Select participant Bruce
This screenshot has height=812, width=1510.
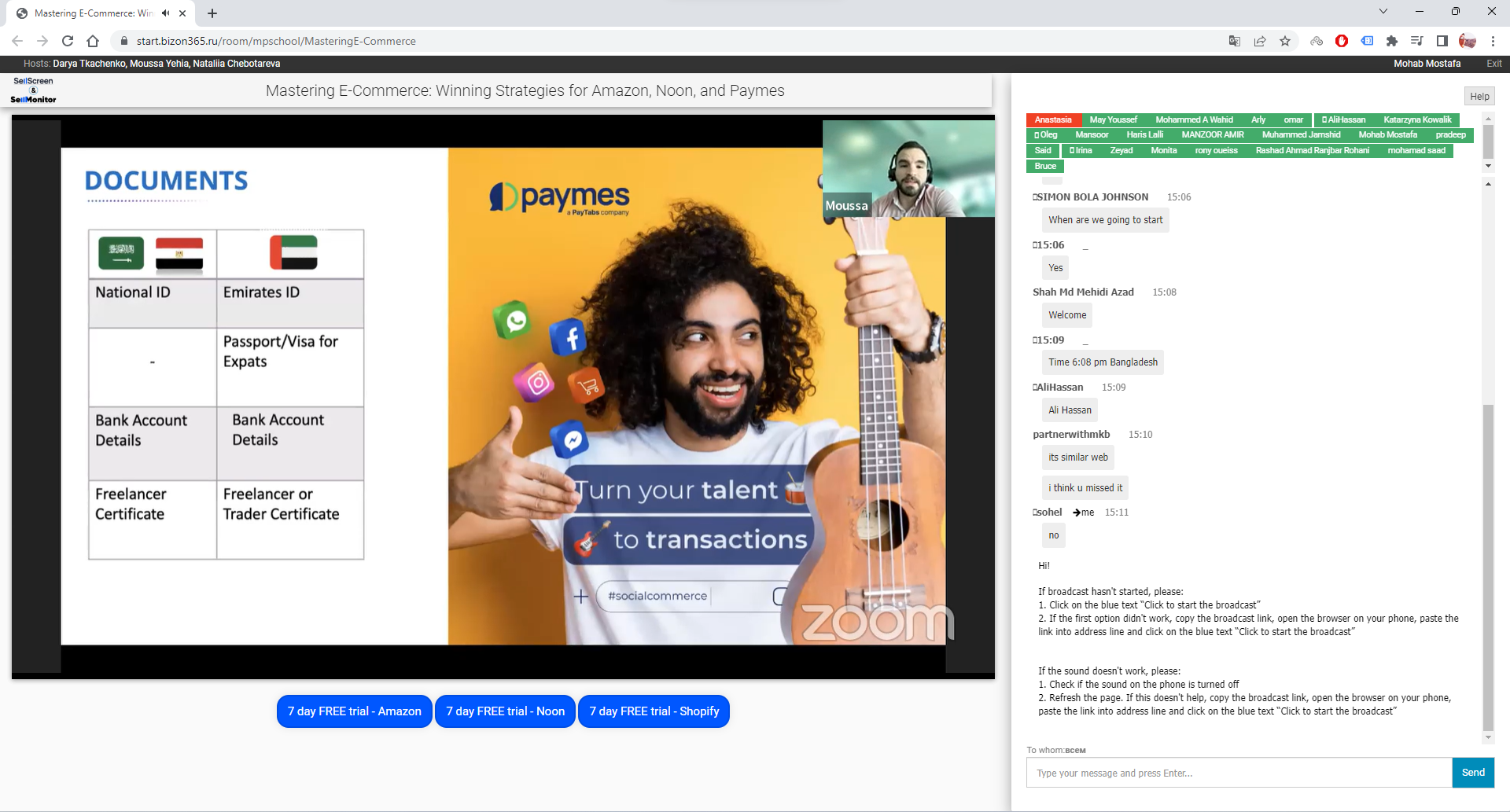click(x=1045, y=167)
